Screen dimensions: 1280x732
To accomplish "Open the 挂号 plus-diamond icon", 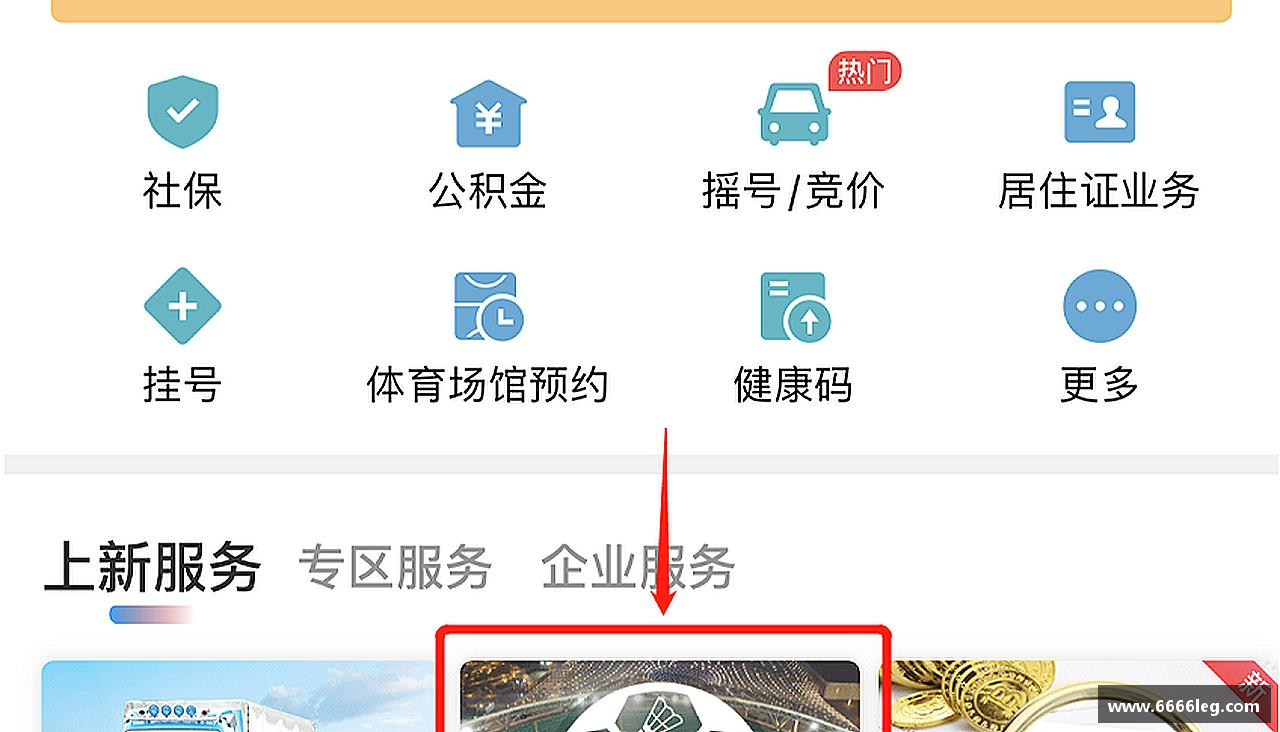I will click(182, 306).
